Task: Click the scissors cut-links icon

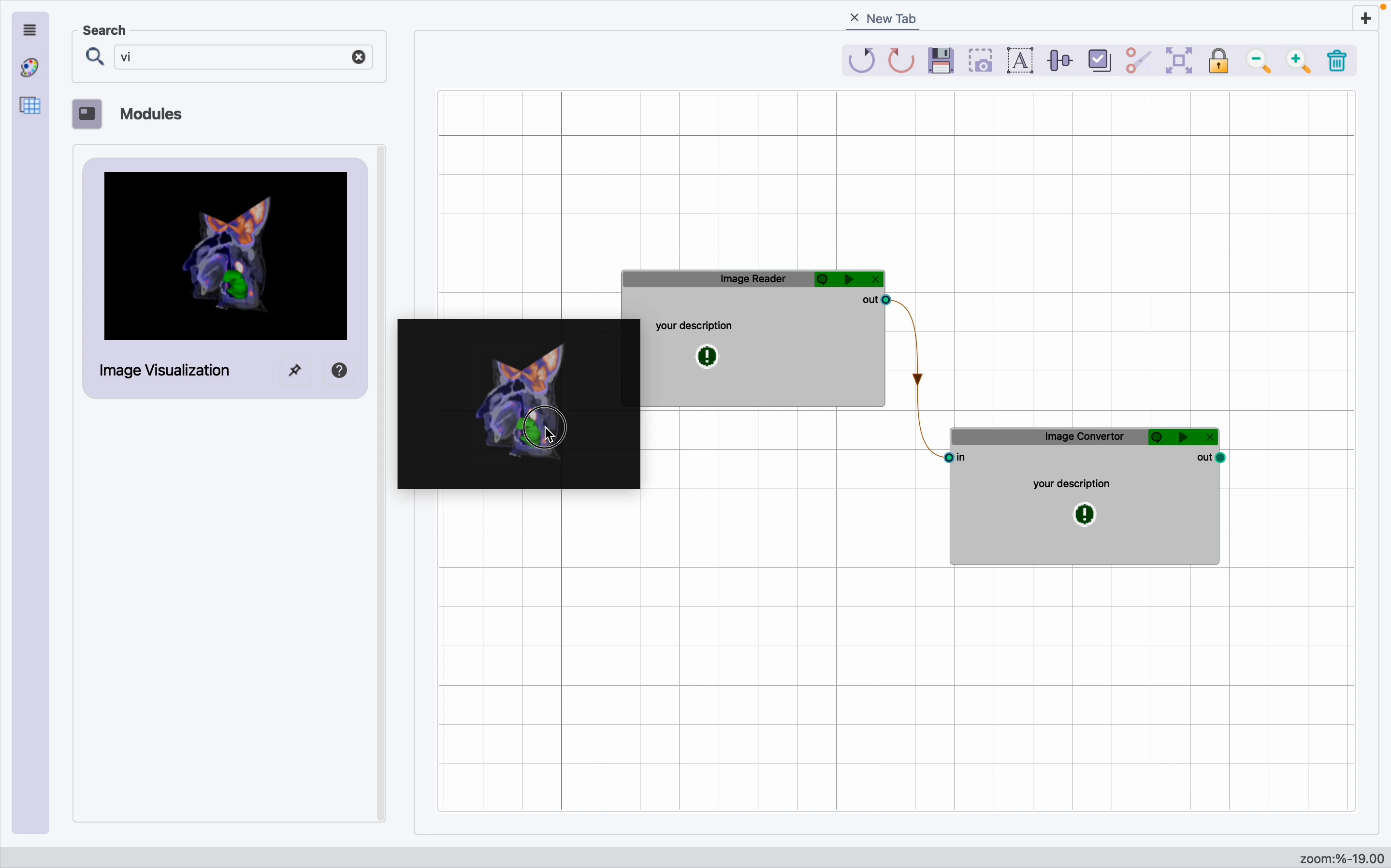Action: pyautogui.click(x=1138, y=60)
